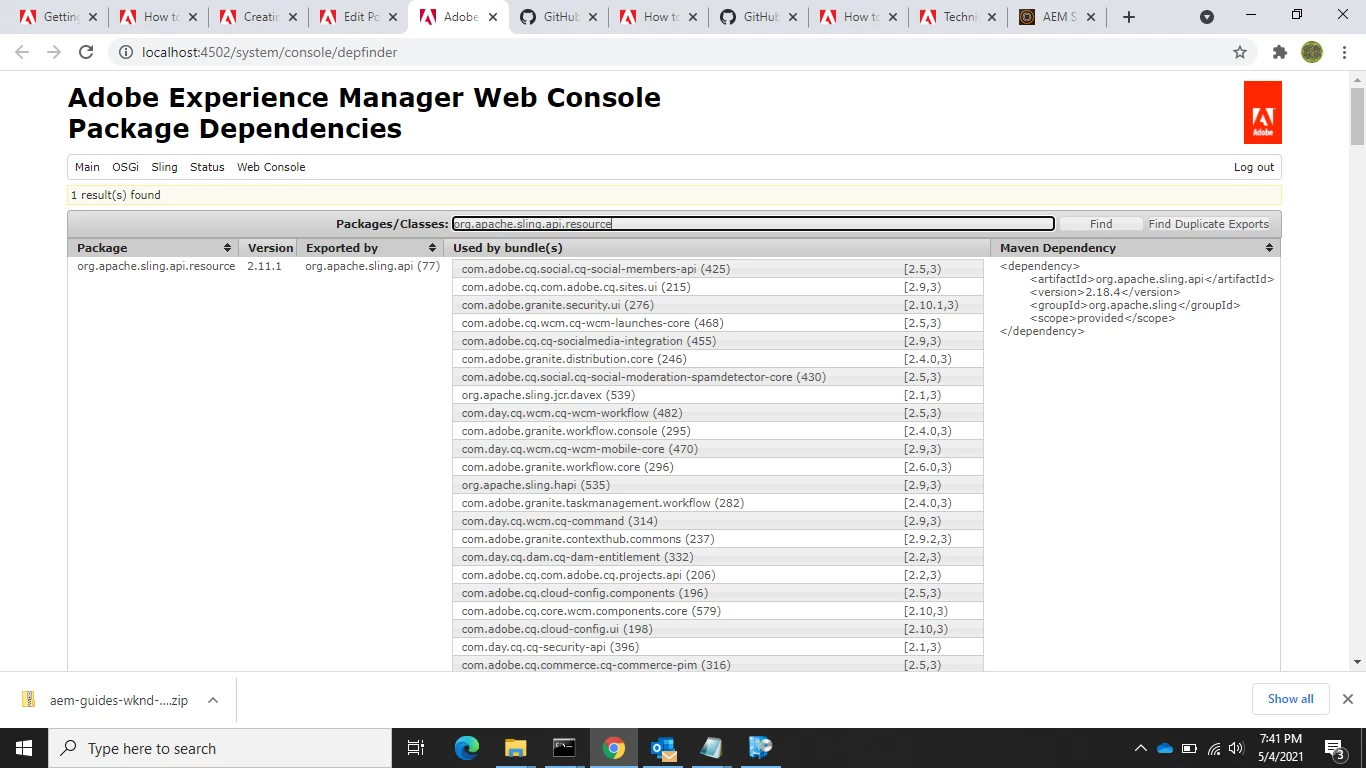Open the Main menu in the console

[x=87, y=167]
